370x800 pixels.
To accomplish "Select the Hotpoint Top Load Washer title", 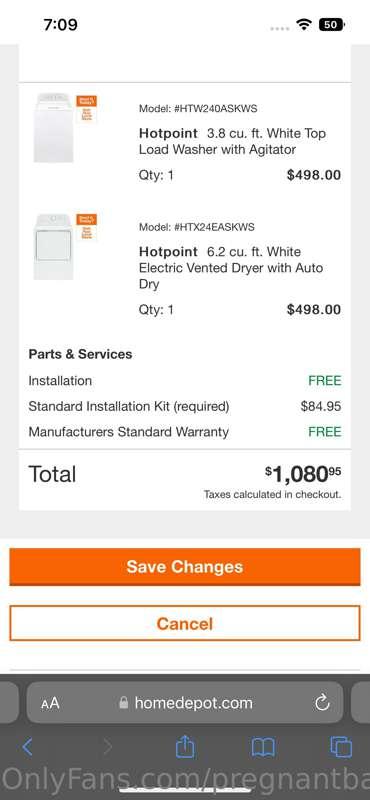I will click(232, 141).
